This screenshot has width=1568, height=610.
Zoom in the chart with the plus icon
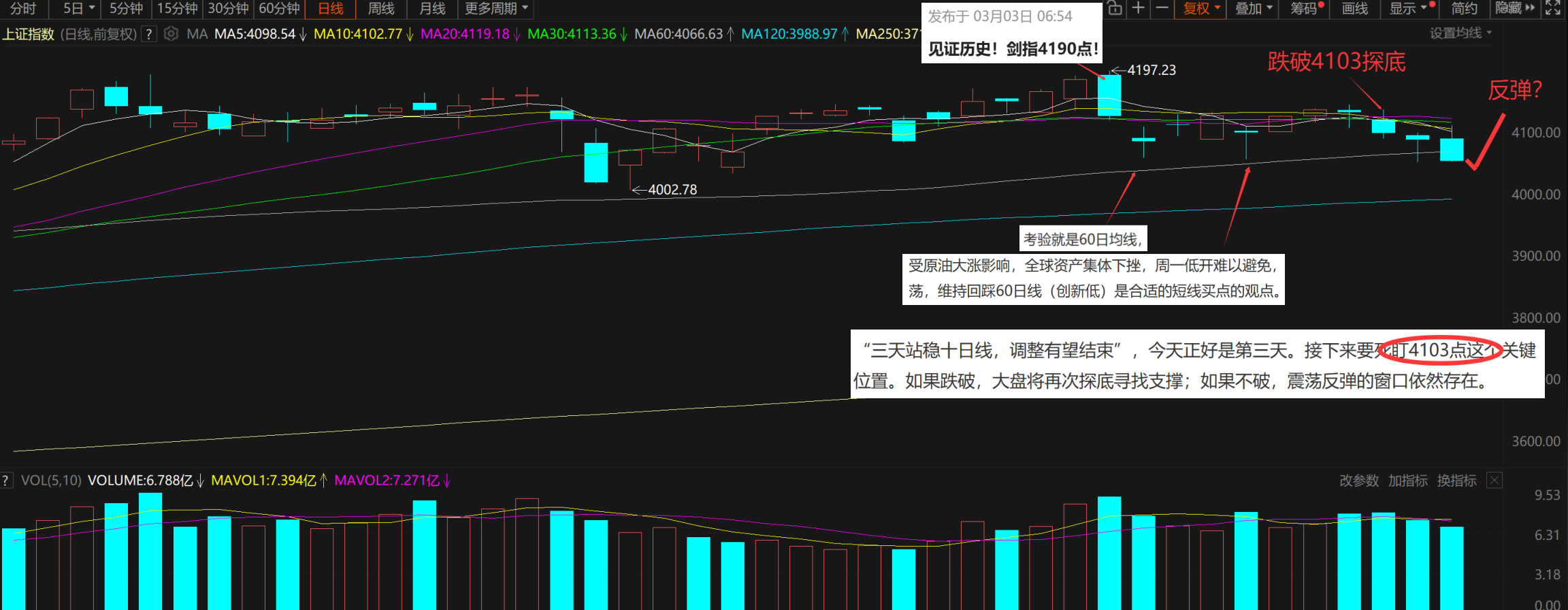coord(1138,8)
